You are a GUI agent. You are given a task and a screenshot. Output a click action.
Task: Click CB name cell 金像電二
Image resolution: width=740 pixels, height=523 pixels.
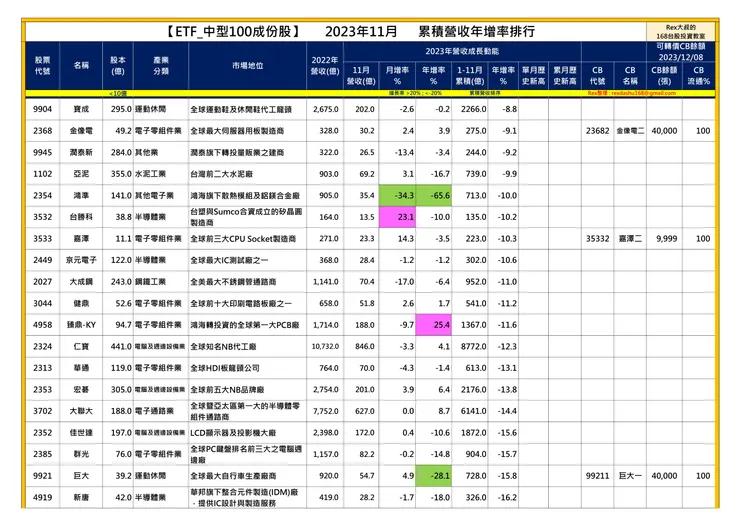(x=630, y=131)
